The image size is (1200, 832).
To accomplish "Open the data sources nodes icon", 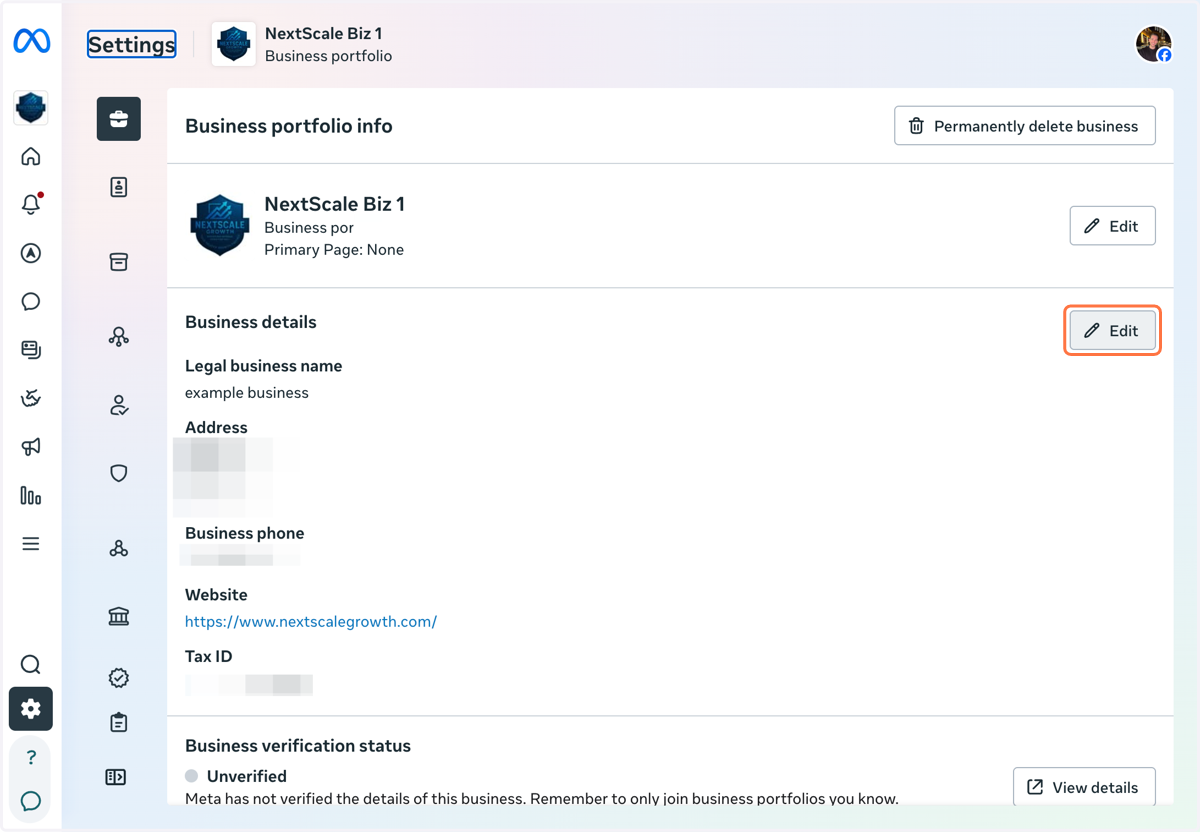I will (x=119, y=337).
